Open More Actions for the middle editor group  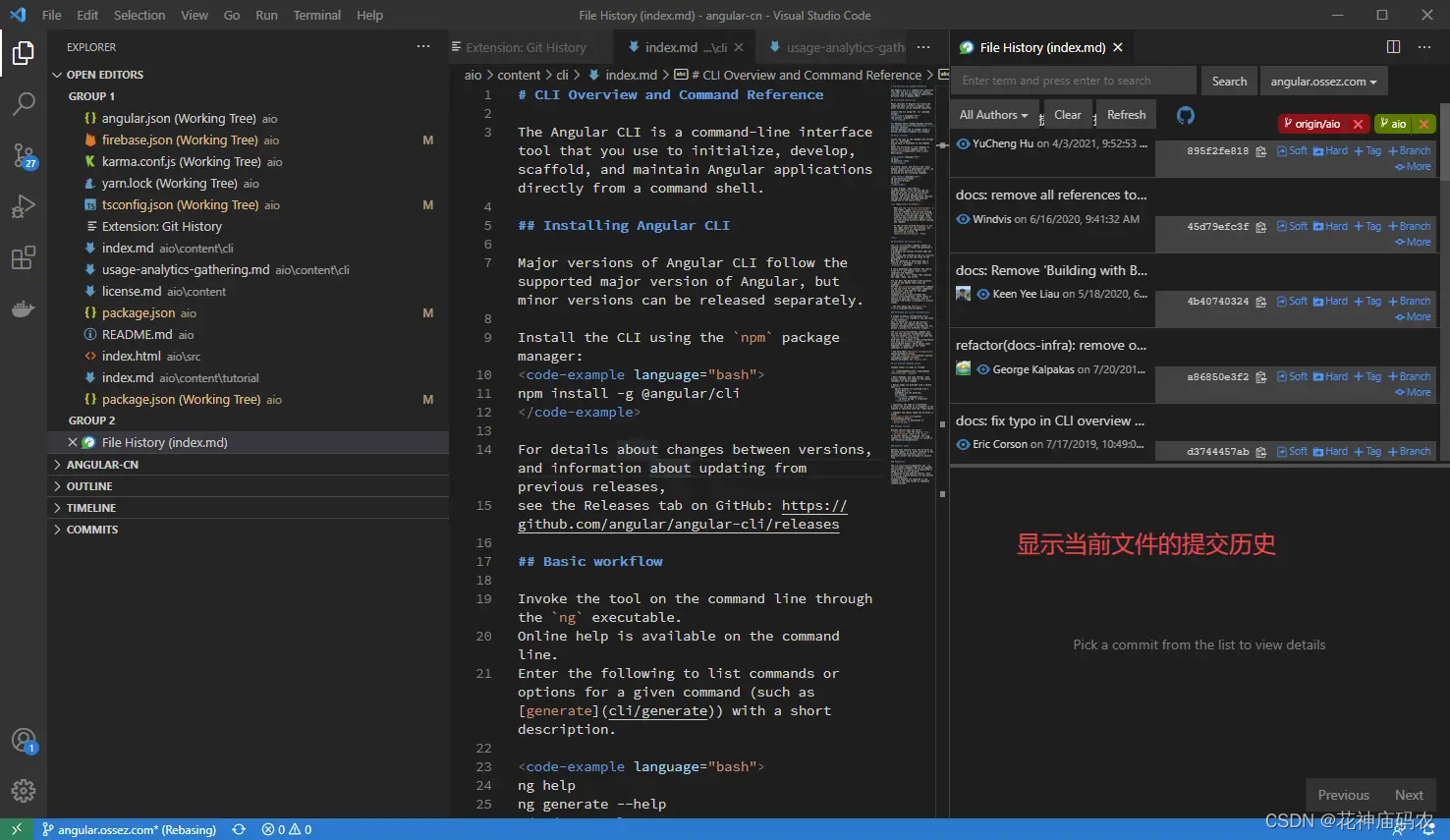click(923, 47)
